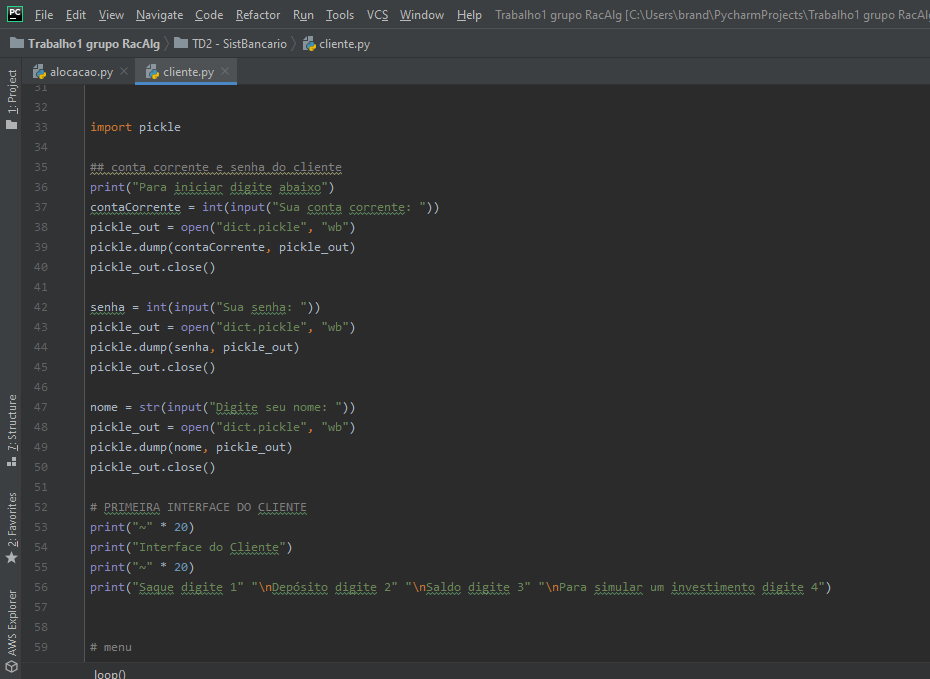Open the Project tool window

(12, 99)
